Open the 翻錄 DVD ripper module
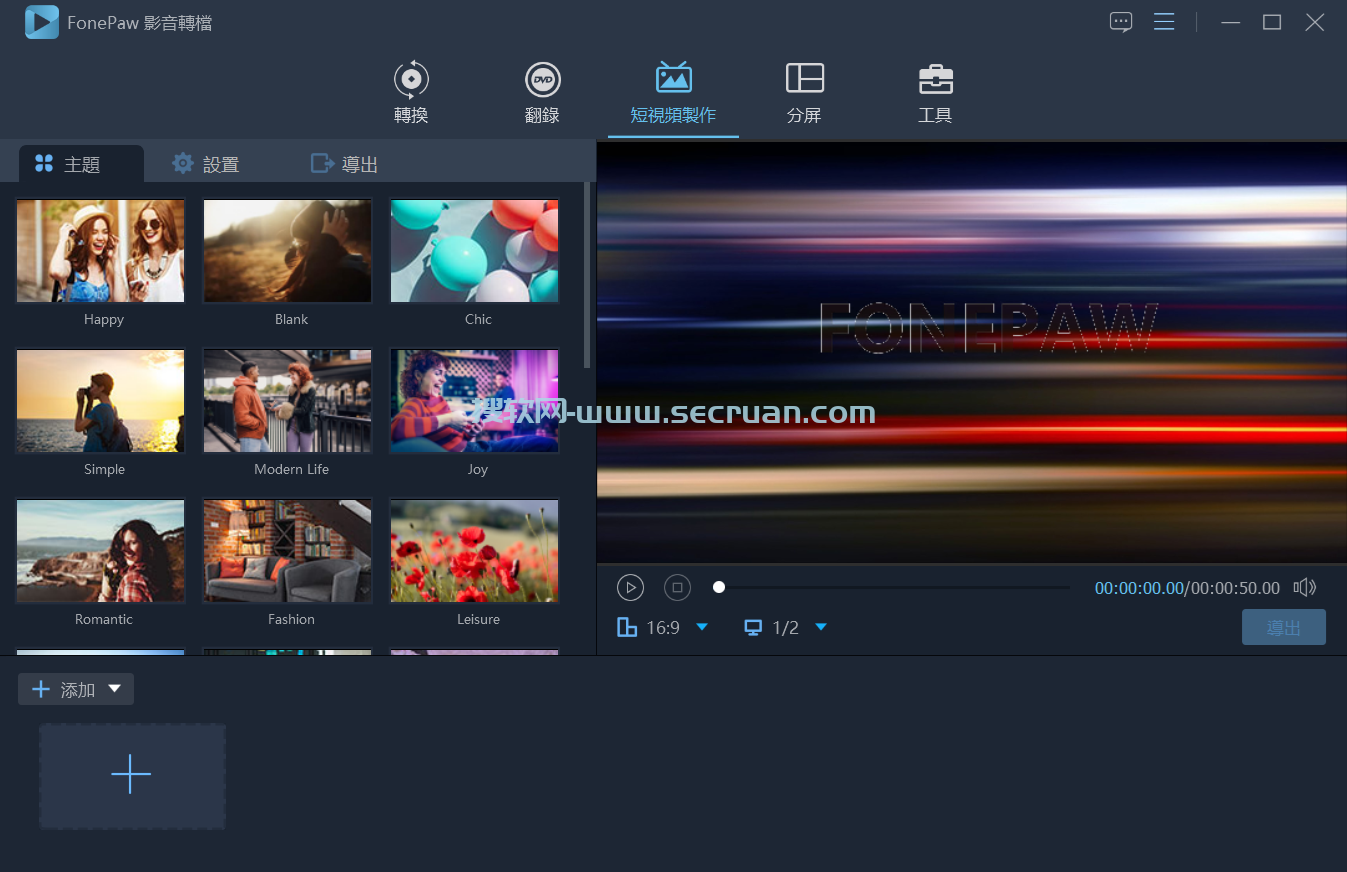The width and height of the screenshot is (1347, 872). [x=542, y=93]
